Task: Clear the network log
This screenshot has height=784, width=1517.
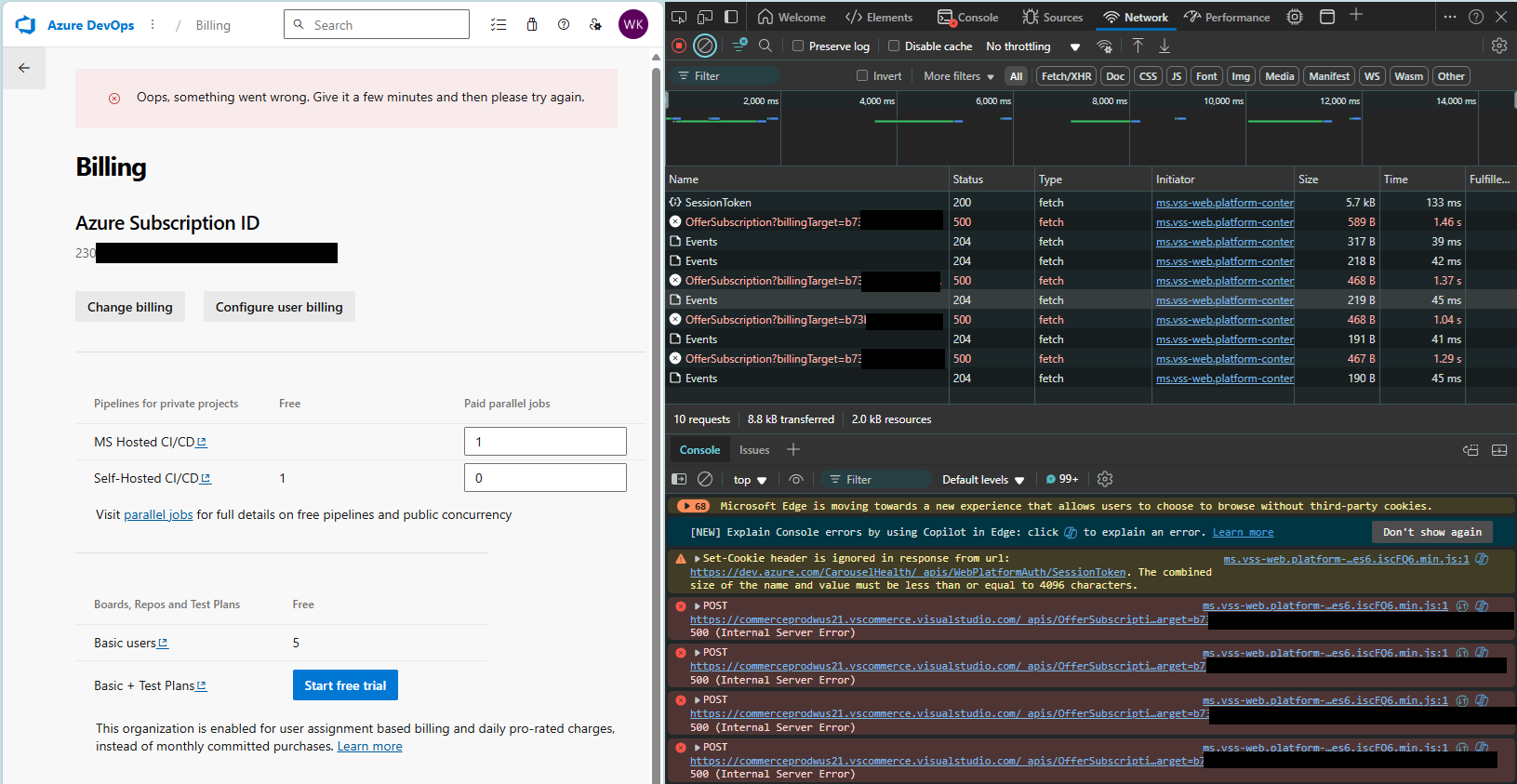Action: 706,46
